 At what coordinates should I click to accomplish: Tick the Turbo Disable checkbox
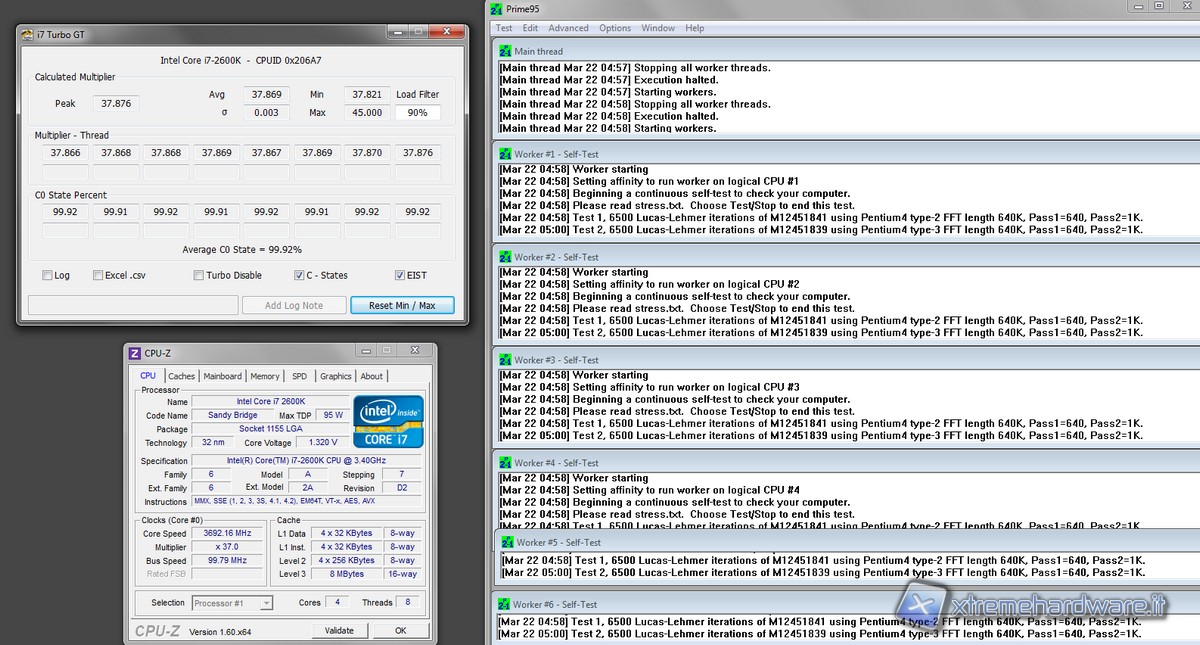tap(199, 276)
